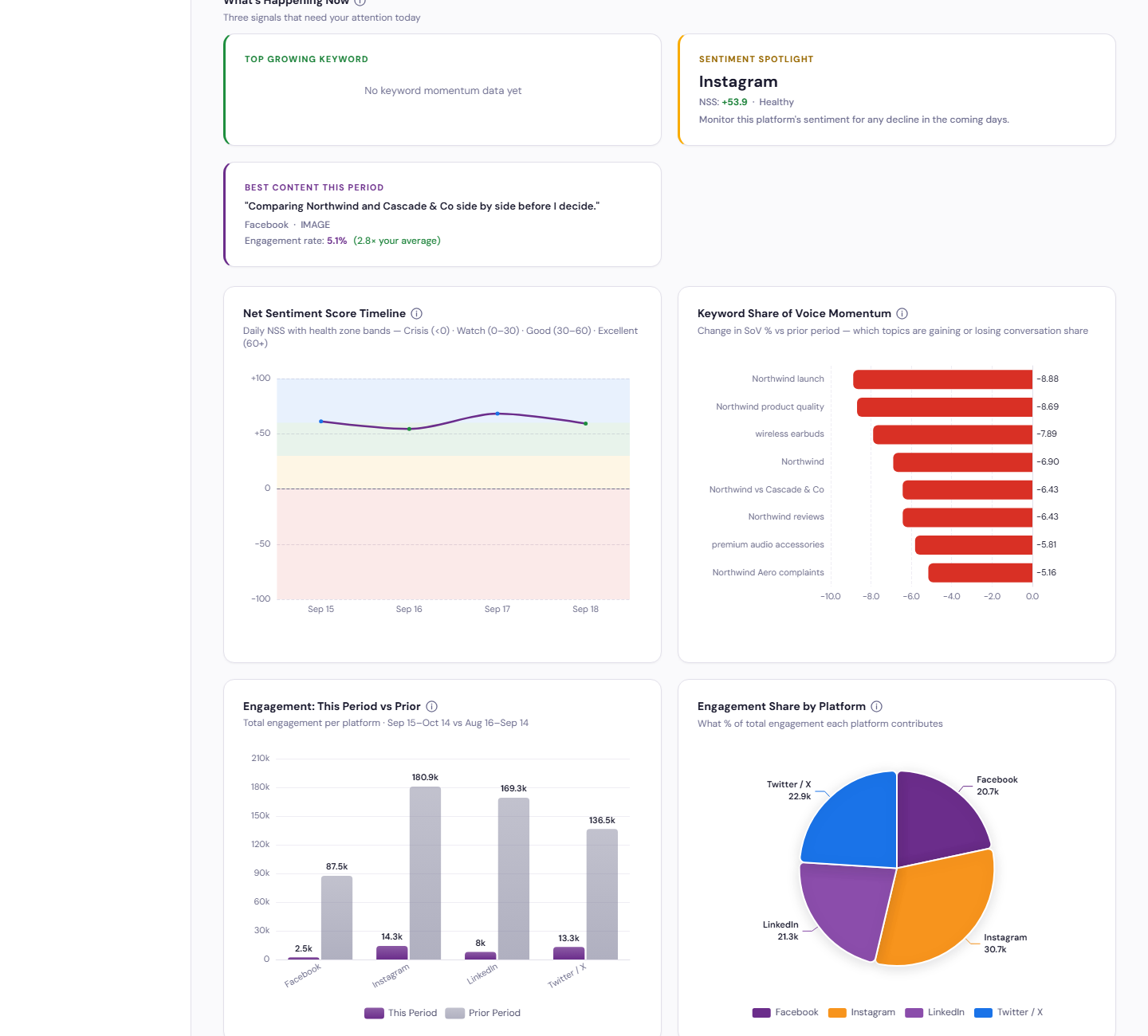Click the premium audio accessories red bar
Image resolution: width=1148 pixels, height=1036 pixels.
(x=973, y=545)
